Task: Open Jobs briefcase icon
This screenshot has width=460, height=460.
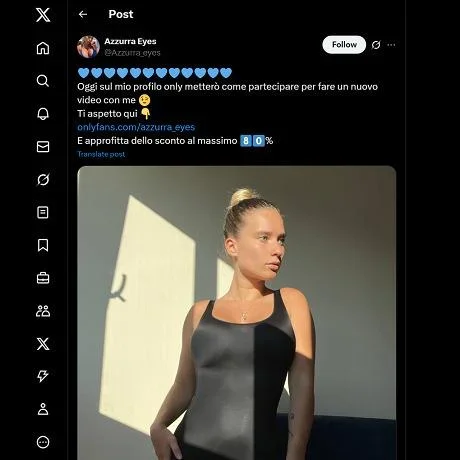Action: (43, 278)
